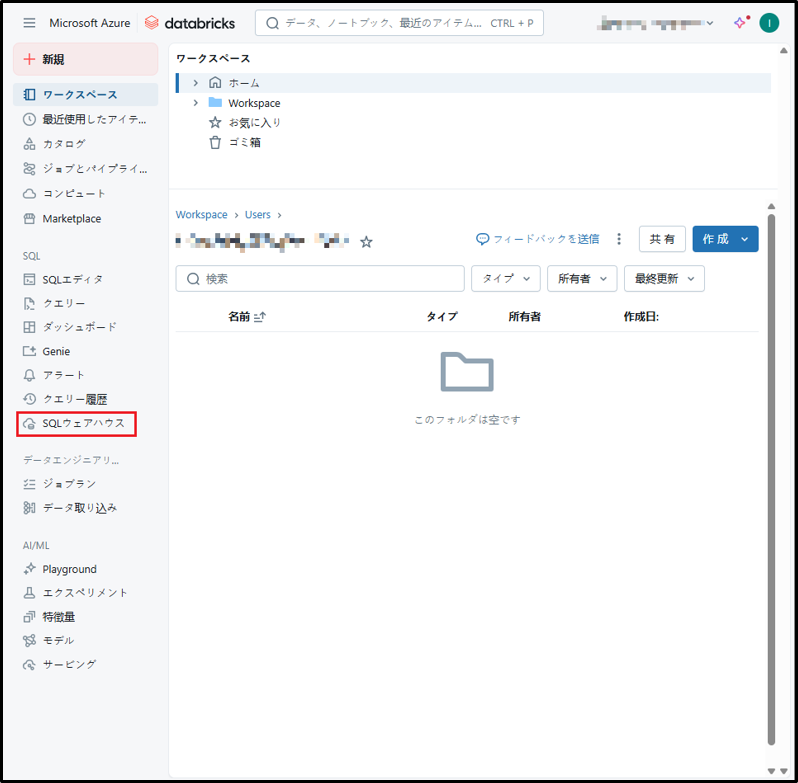
Task: Click the Playground sparkle icon
Action: click(30, 569)
